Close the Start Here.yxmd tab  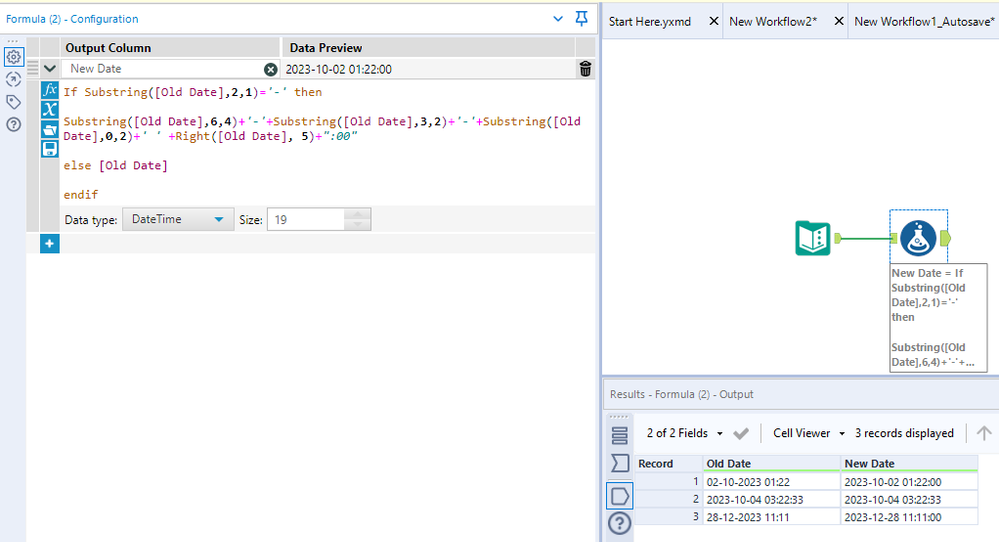(x=714, y=21)
